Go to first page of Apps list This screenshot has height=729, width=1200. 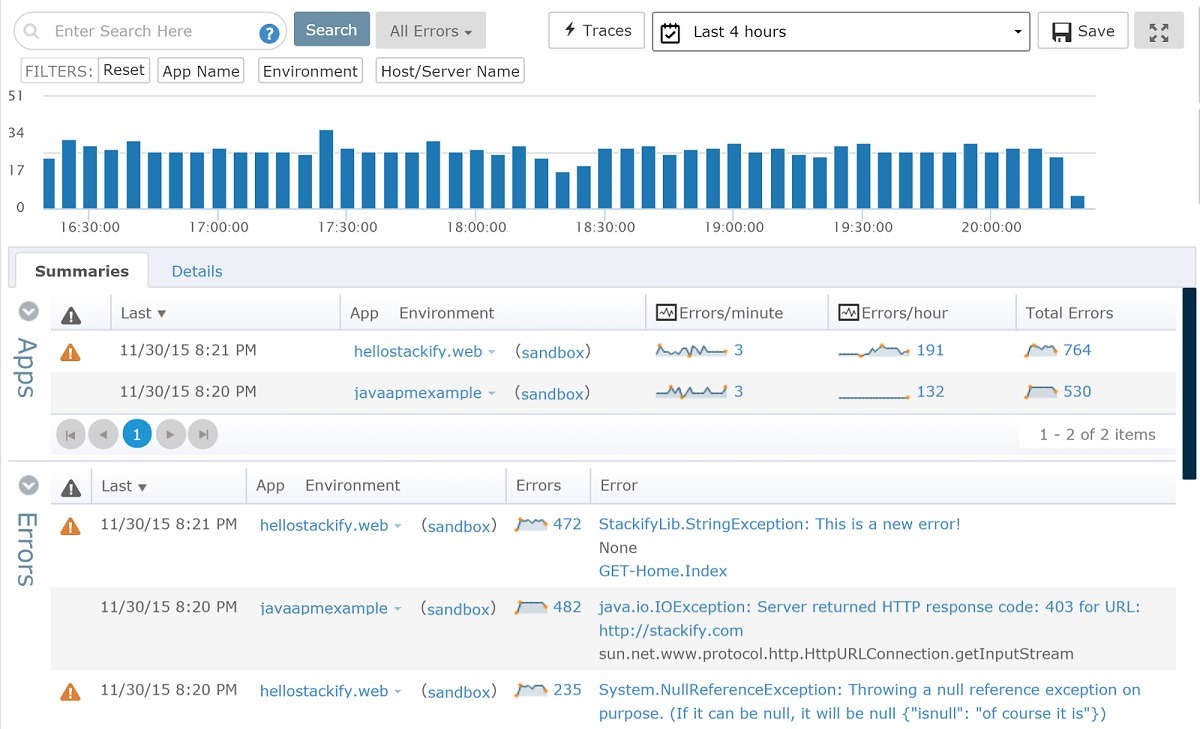coord(70,434)
